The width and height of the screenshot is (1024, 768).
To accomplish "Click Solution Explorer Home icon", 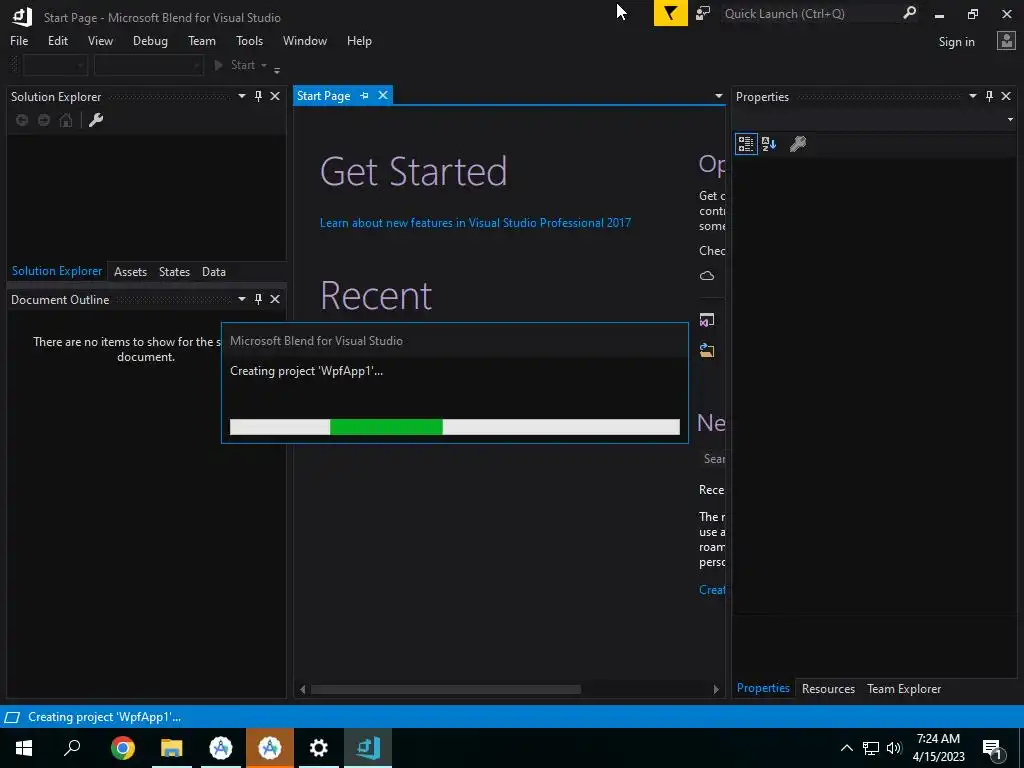I will point(66,120).
